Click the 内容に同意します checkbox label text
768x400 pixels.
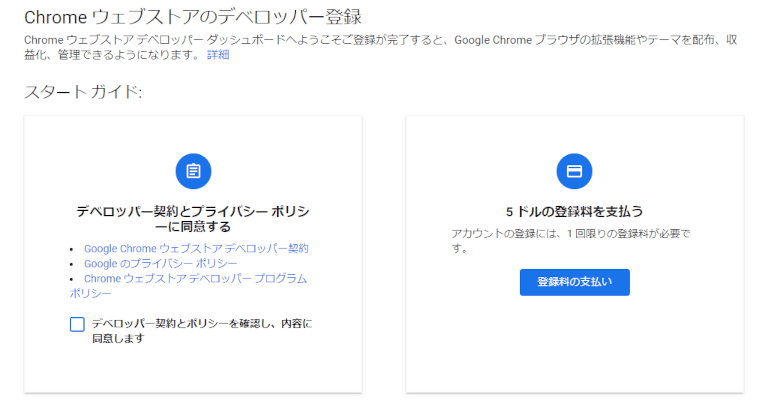(202, 331)
